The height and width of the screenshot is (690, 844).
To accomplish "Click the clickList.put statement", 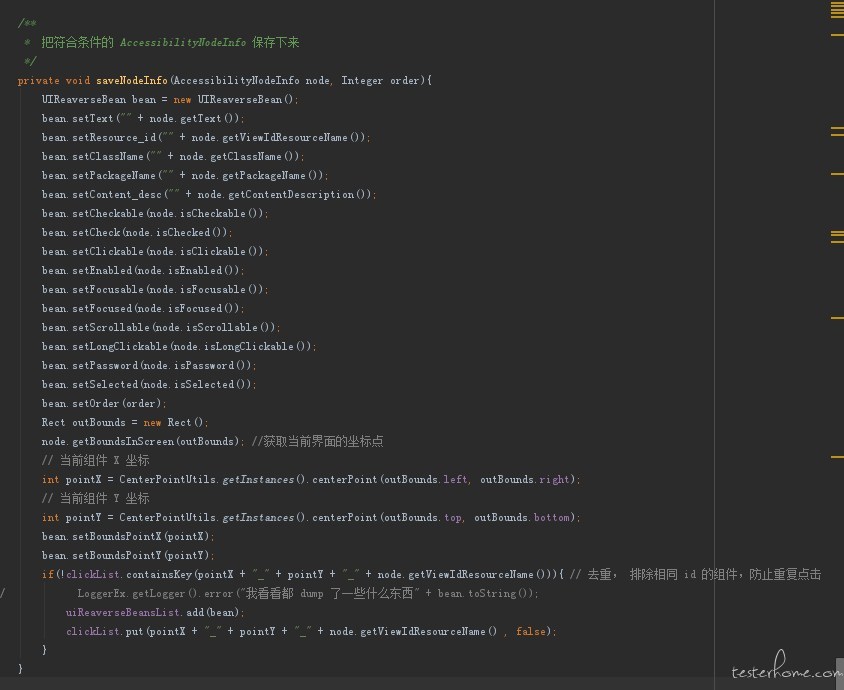I will (311, 631).
